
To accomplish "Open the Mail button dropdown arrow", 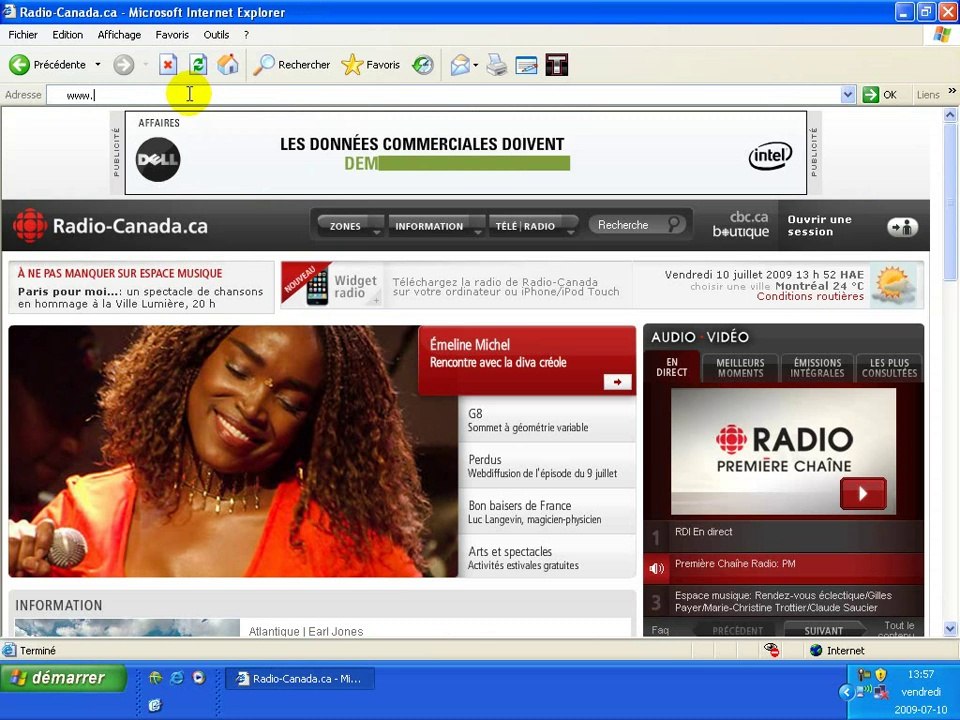I will [476, 64].
